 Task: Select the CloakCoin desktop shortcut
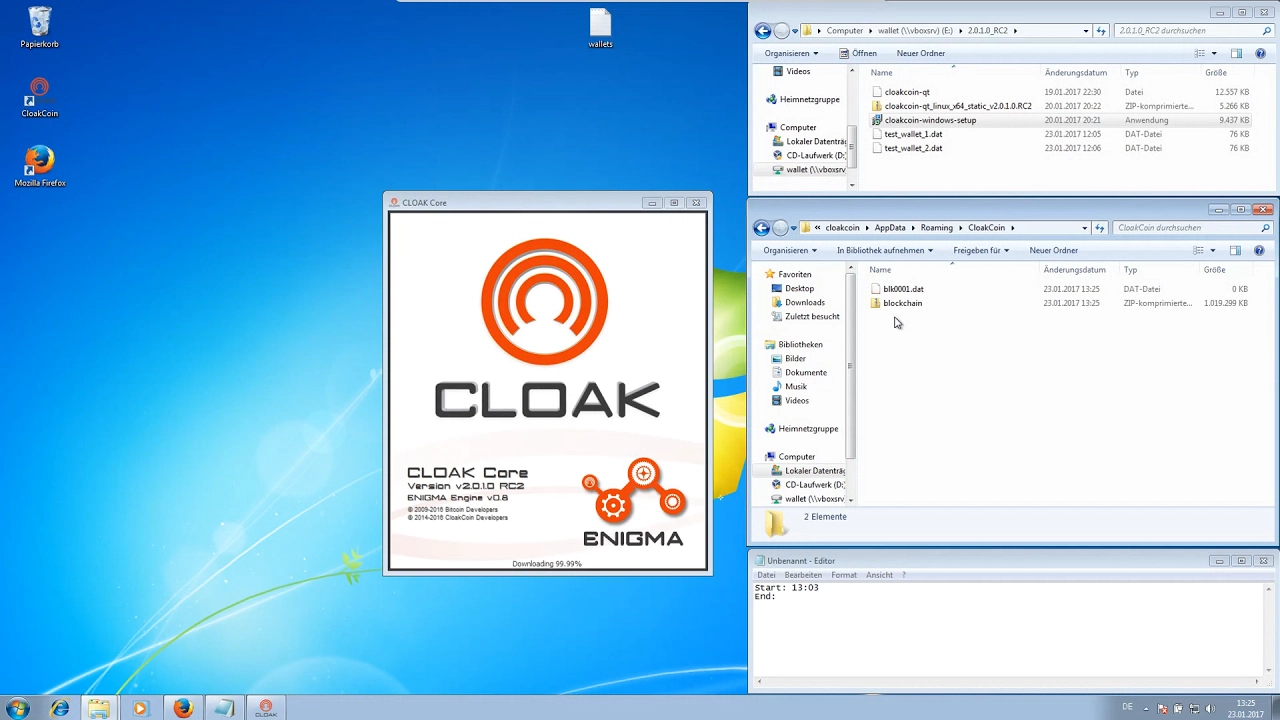(x=40, y=97)
